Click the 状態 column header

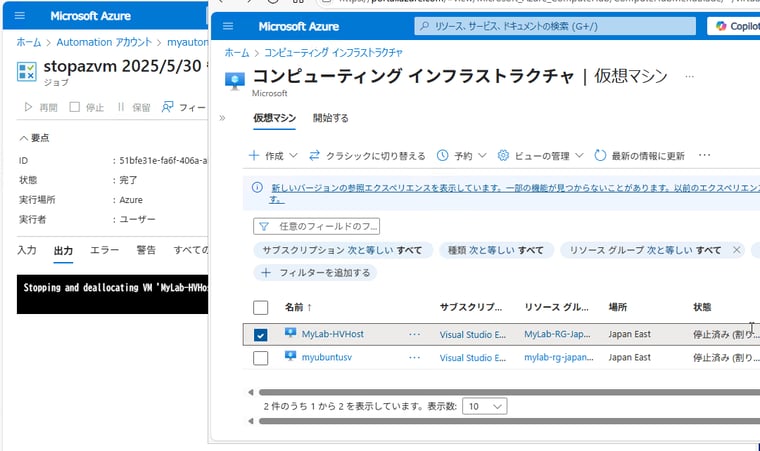[702, 307]
